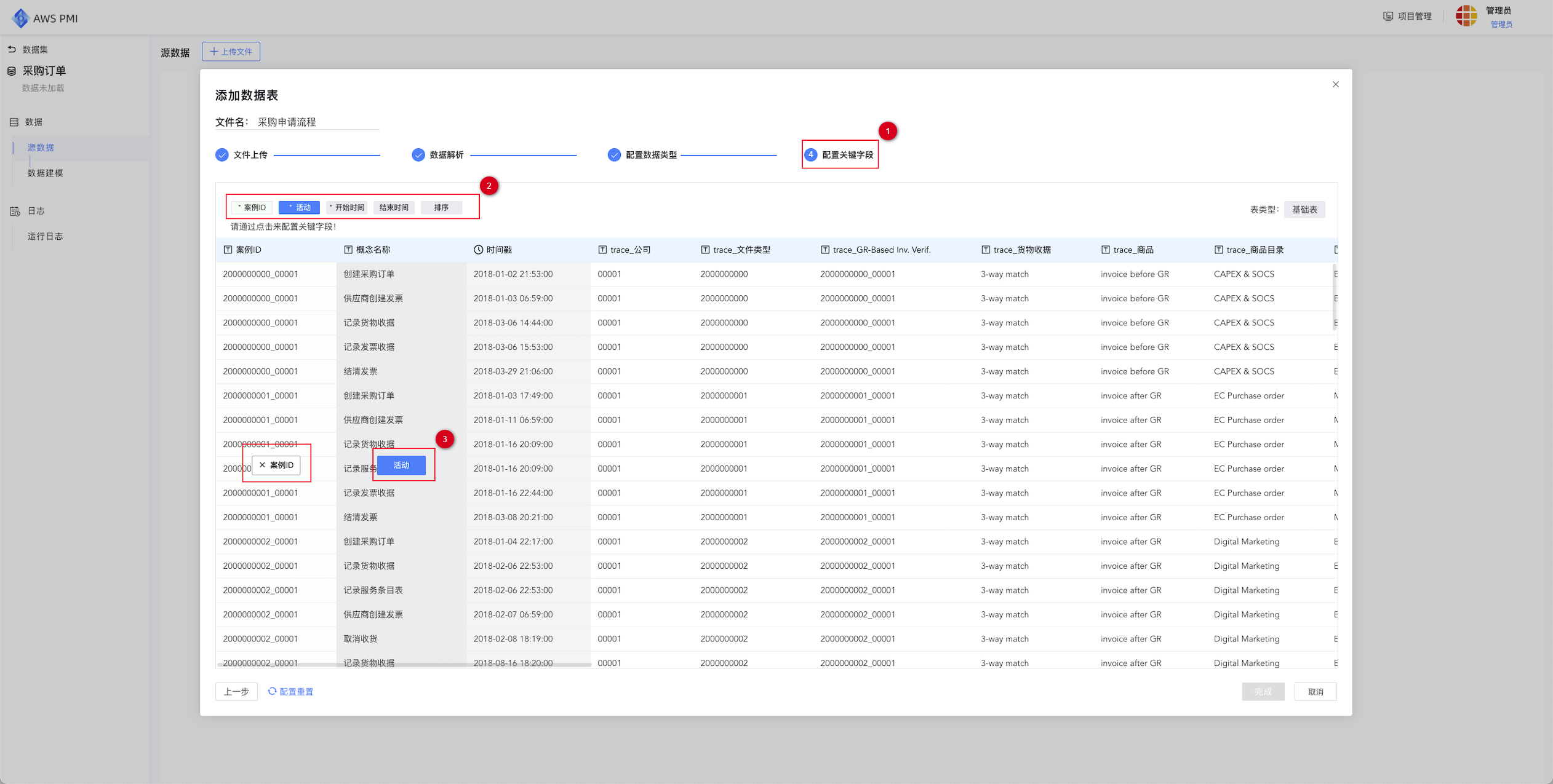The height and width of the screenshot is (784, 1553).
Task: Click the 文件名 input 采购申请流程
Action: pyautogui.click(x=317, y=122)
